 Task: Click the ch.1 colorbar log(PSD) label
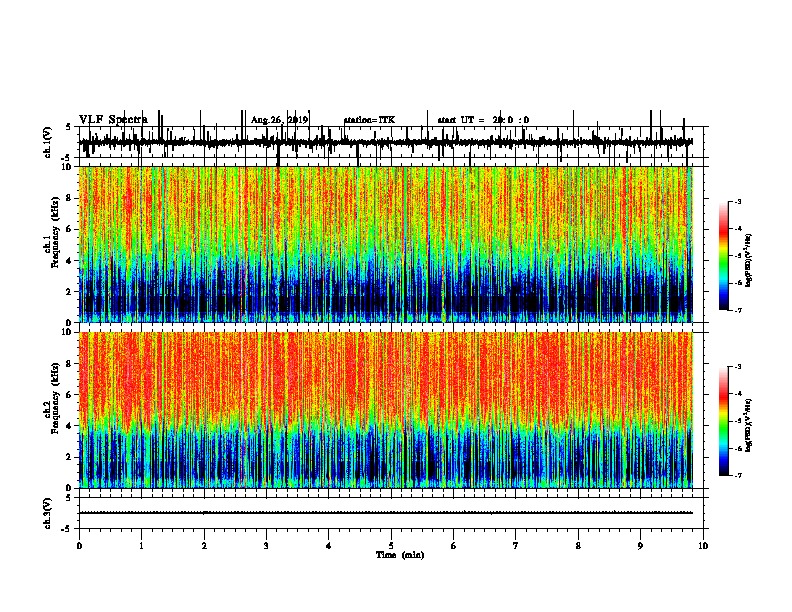[x=748, y=261]
